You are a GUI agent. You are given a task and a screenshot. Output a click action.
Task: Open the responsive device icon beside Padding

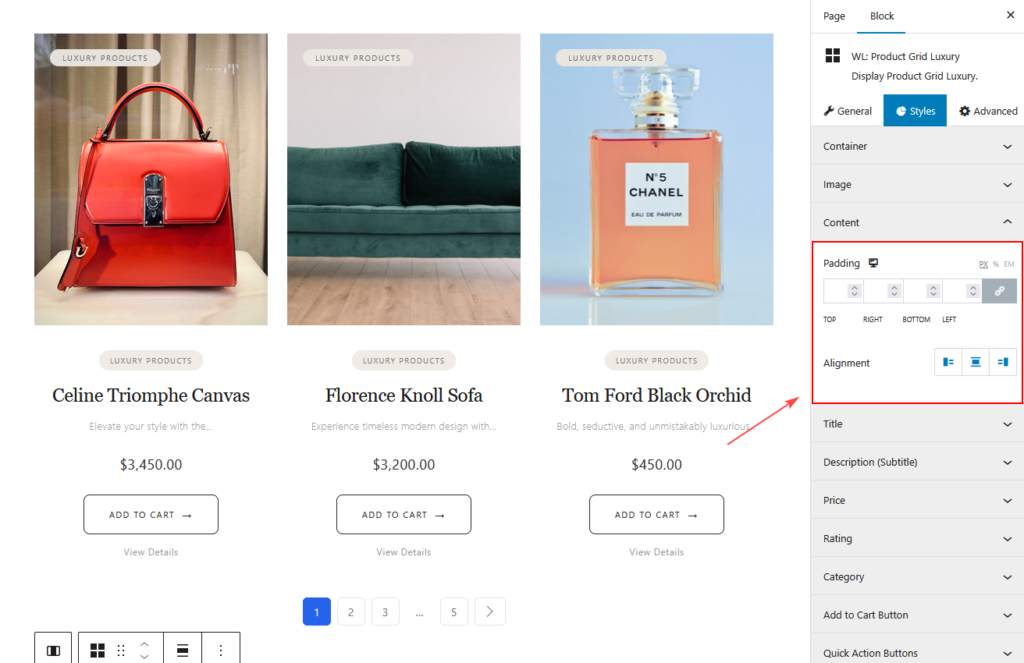(x=873, y=263)
